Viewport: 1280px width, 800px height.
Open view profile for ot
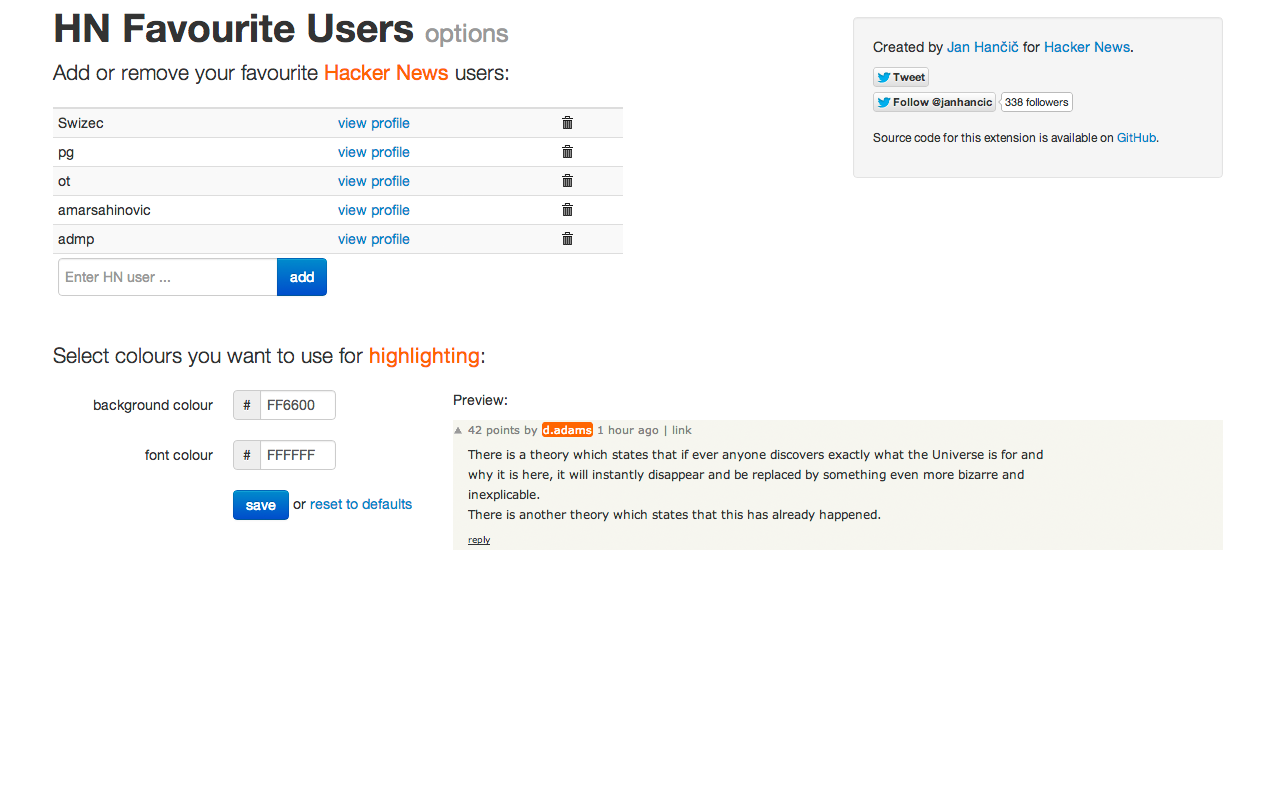pos(374,181)
